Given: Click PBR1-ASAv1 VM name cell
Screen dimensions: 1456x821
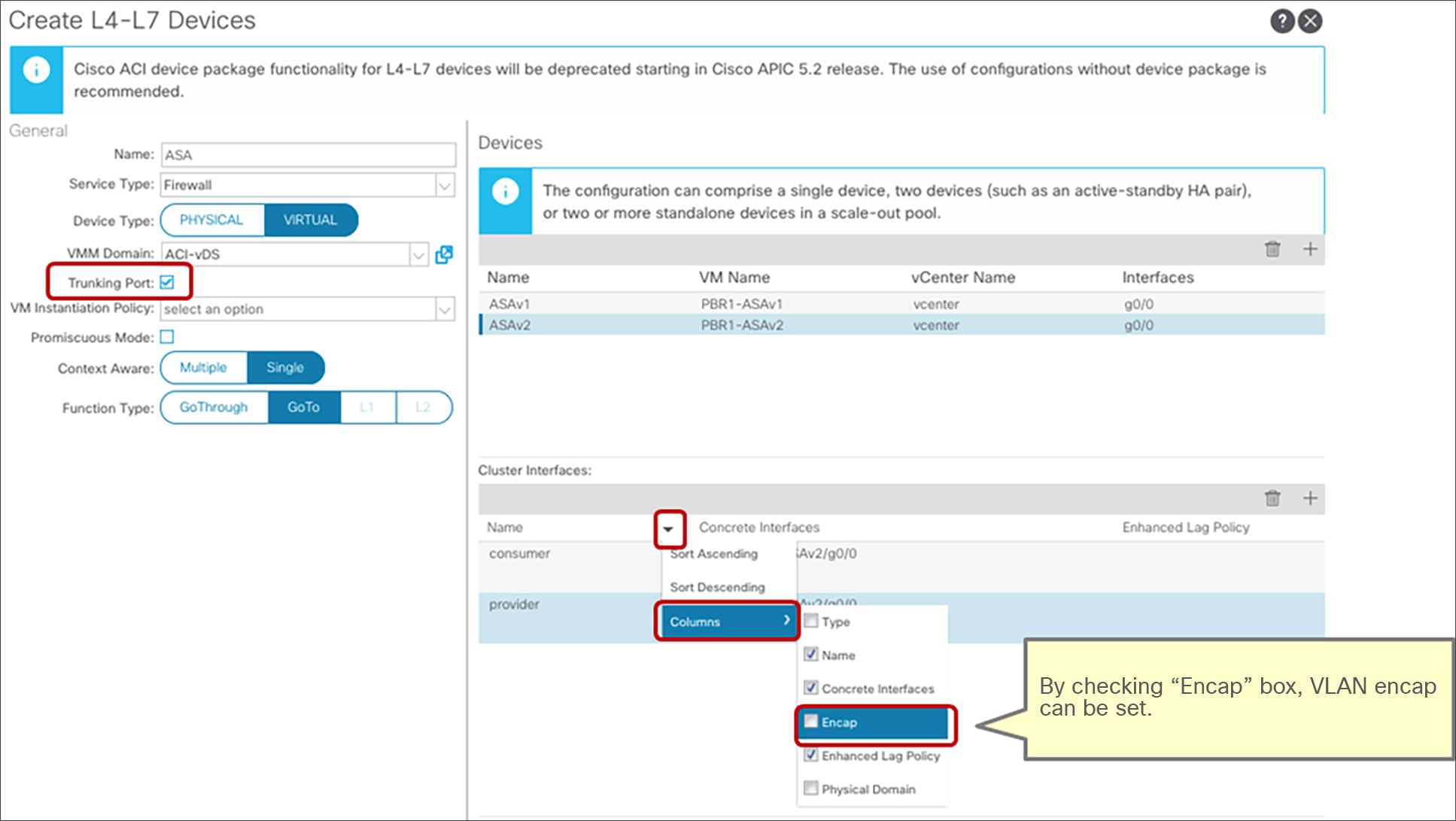Looking at the screenshot, I should (741, 304).
